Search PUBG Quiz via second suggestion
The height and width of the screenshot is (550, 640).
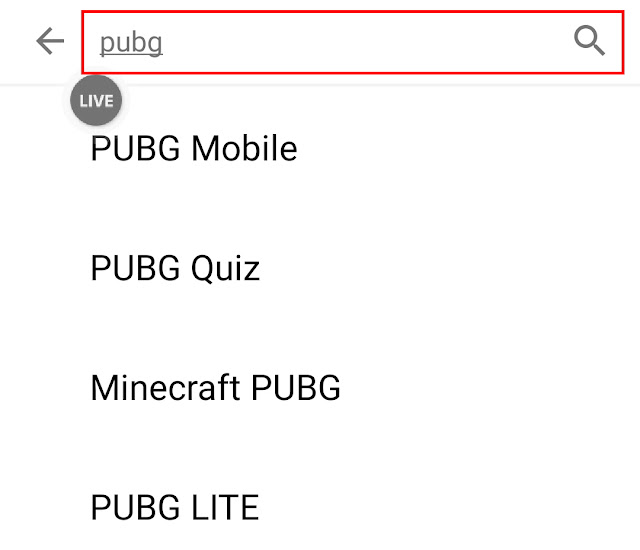point(175,268)
